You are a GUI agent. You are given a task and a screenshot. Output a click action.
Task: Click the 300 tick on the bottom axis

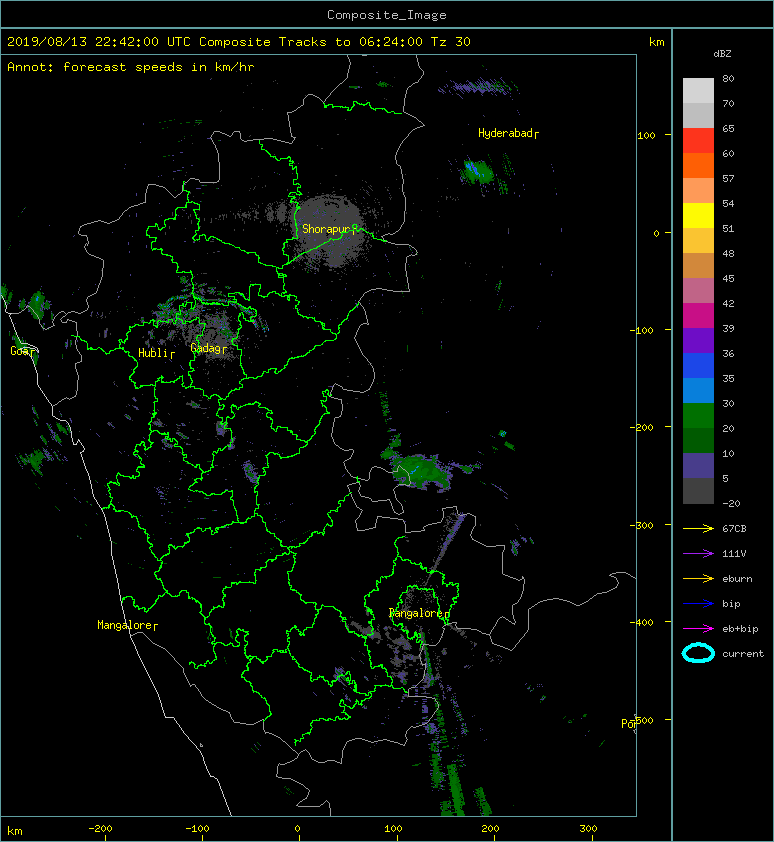588,829
